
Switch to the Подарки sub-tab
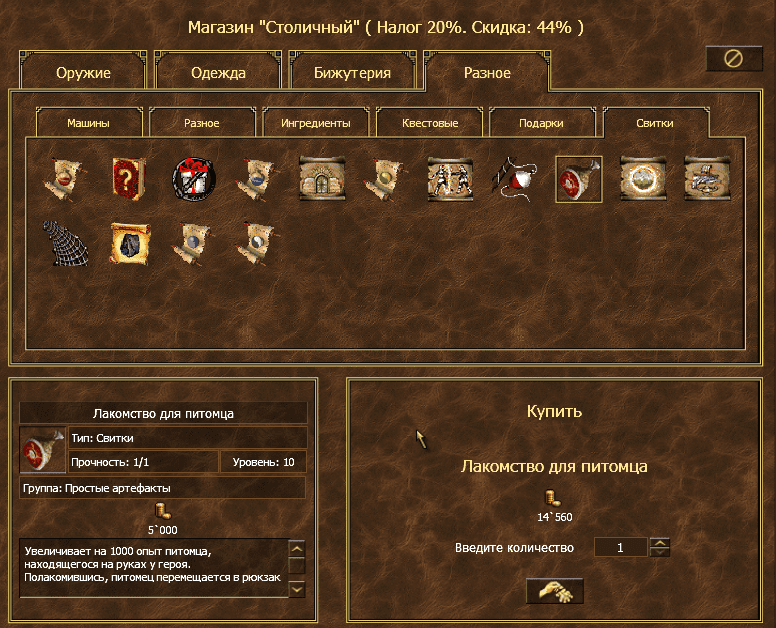(541, 123)
